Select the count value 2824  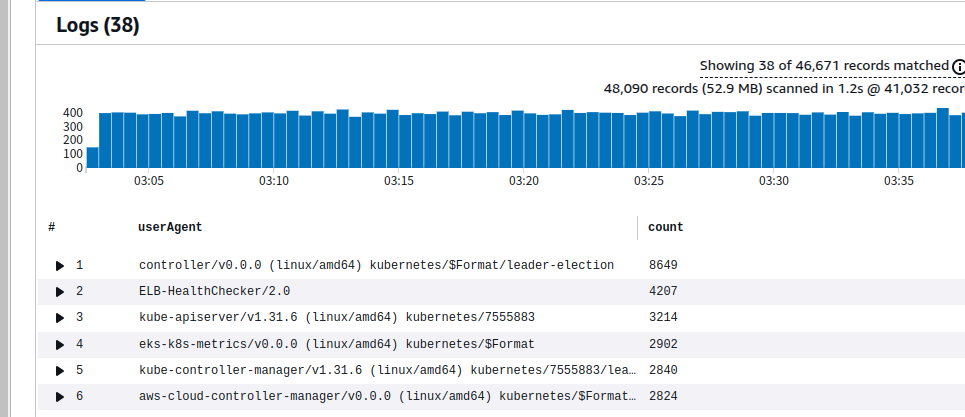point(663,396)
